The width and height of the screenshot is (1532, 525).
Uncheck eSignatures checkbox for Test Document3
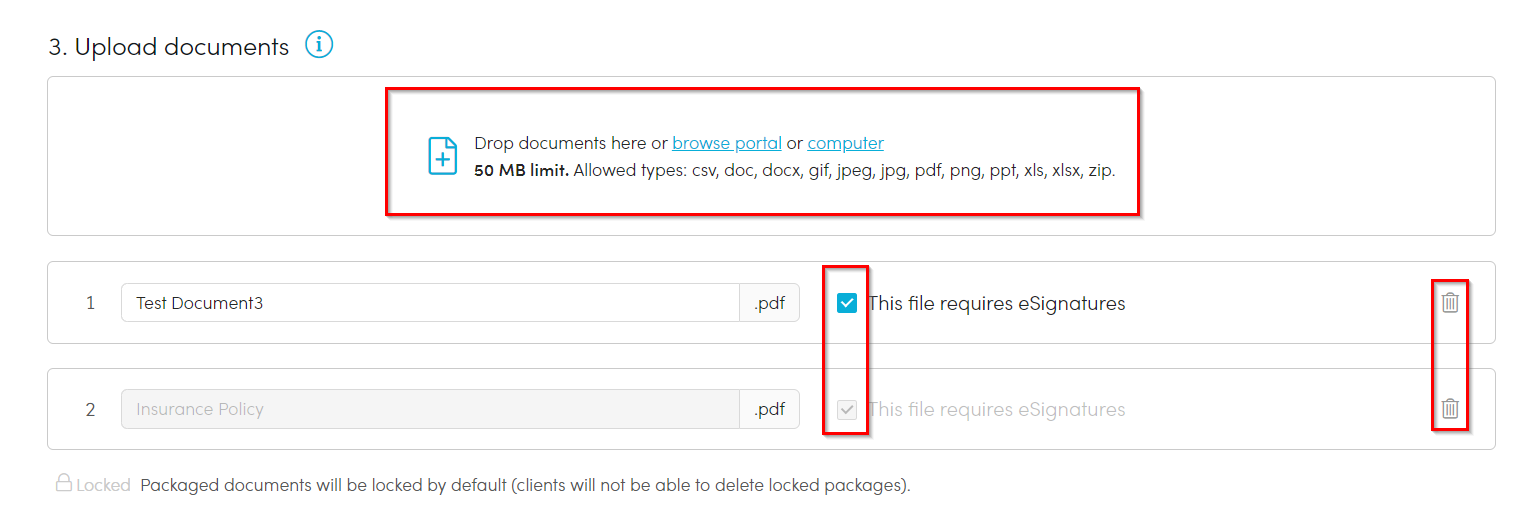click(847, 303)
